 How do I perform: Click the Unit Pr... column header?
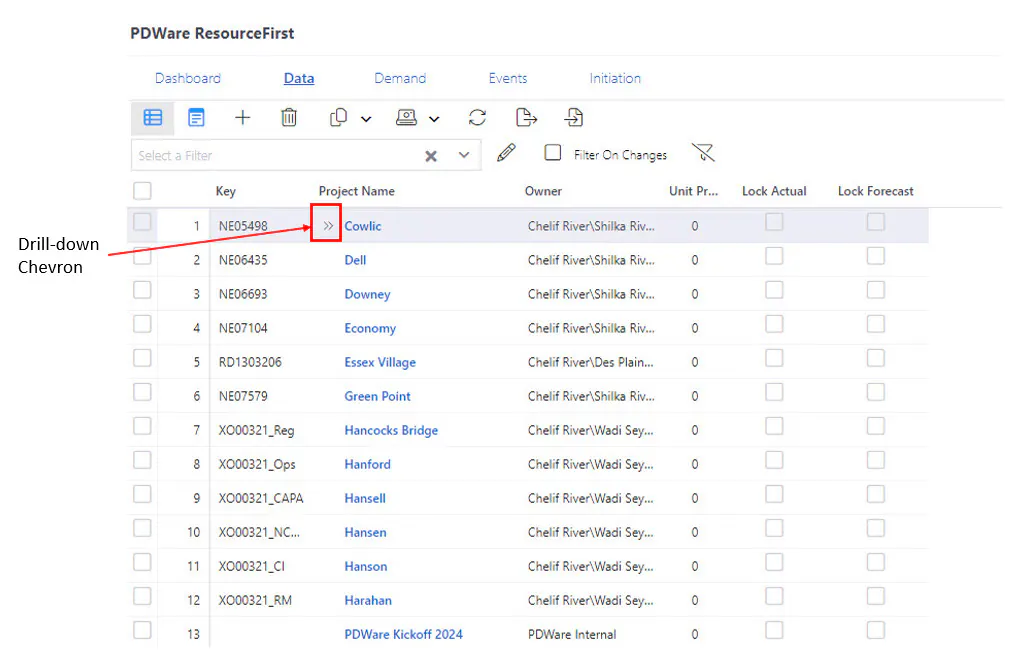coord(693,191)
